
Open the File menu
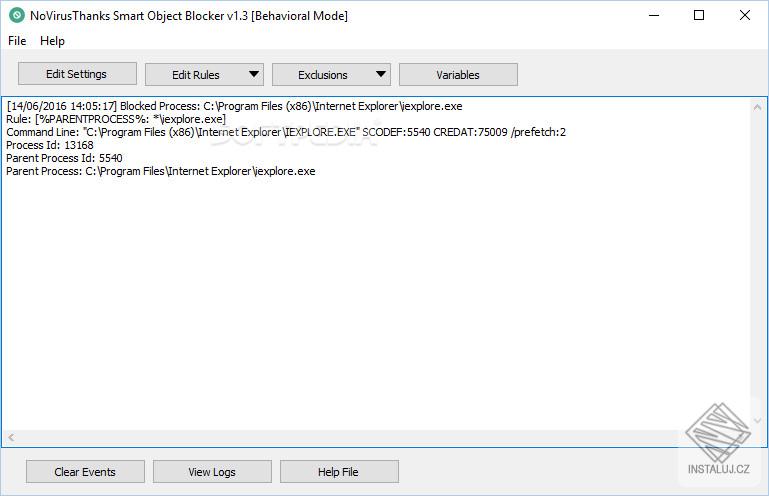[x=17, y=41]
